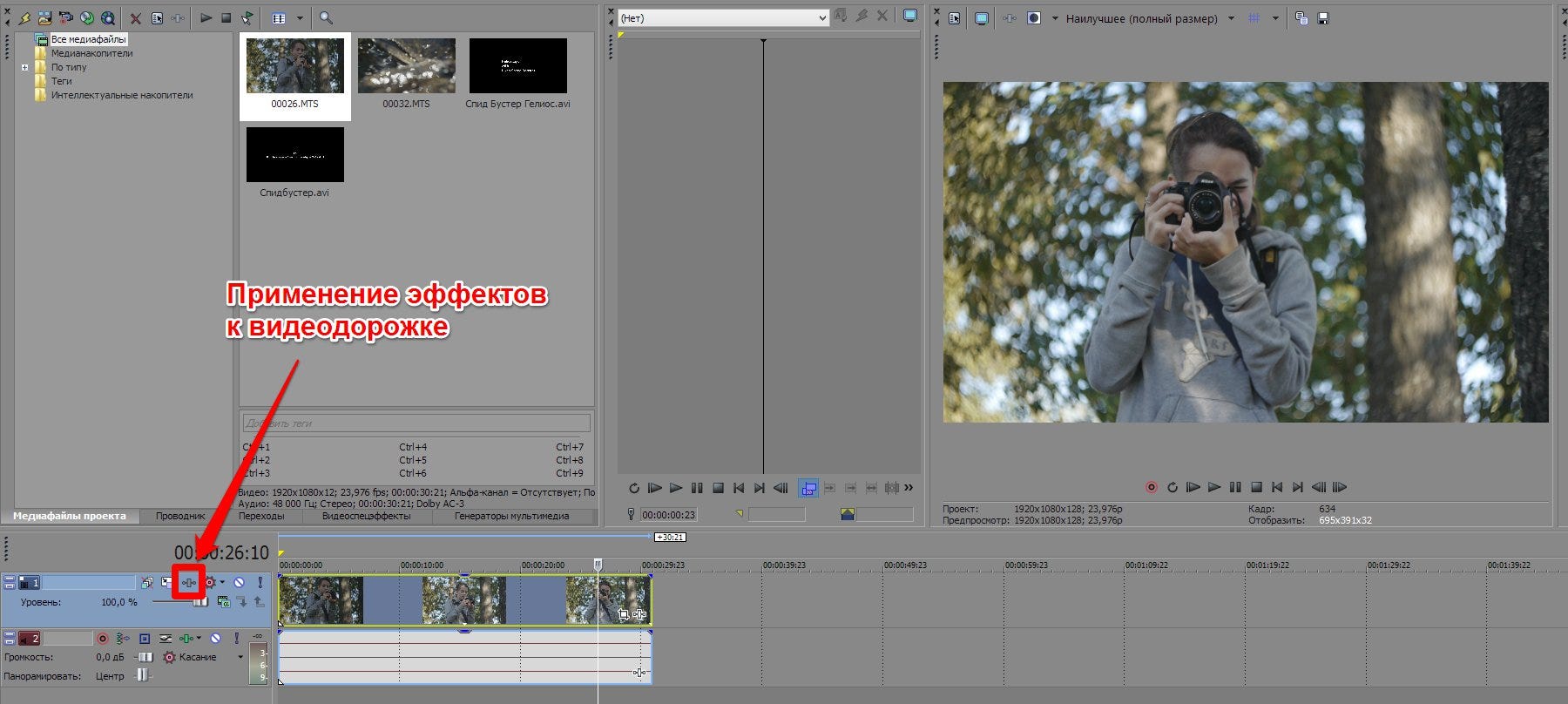Copy snapshot to clipboard icon
The height and width of the screenshot is (704, 1568).
click(1301, 18)
